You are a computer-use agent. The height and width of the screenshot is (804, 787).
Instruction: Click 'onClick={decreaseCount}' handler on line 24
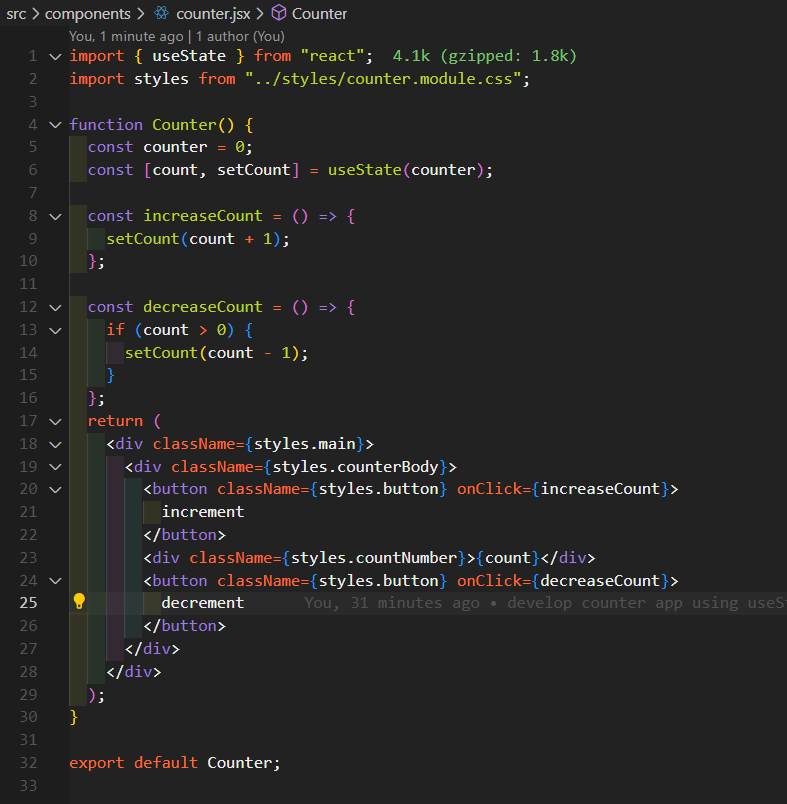pyautogui.click(x=563, y=581)
